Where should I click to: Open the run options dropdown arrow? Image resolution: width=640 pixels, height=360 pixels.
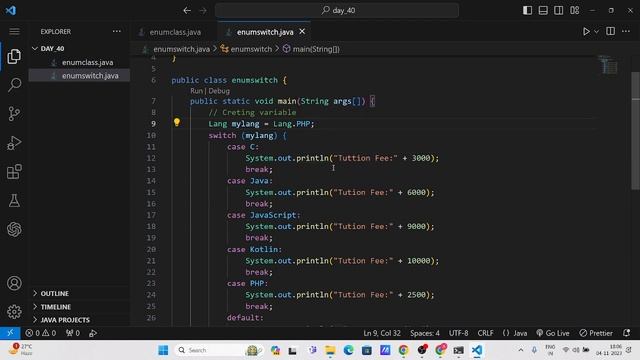click(x=596, y=31)
